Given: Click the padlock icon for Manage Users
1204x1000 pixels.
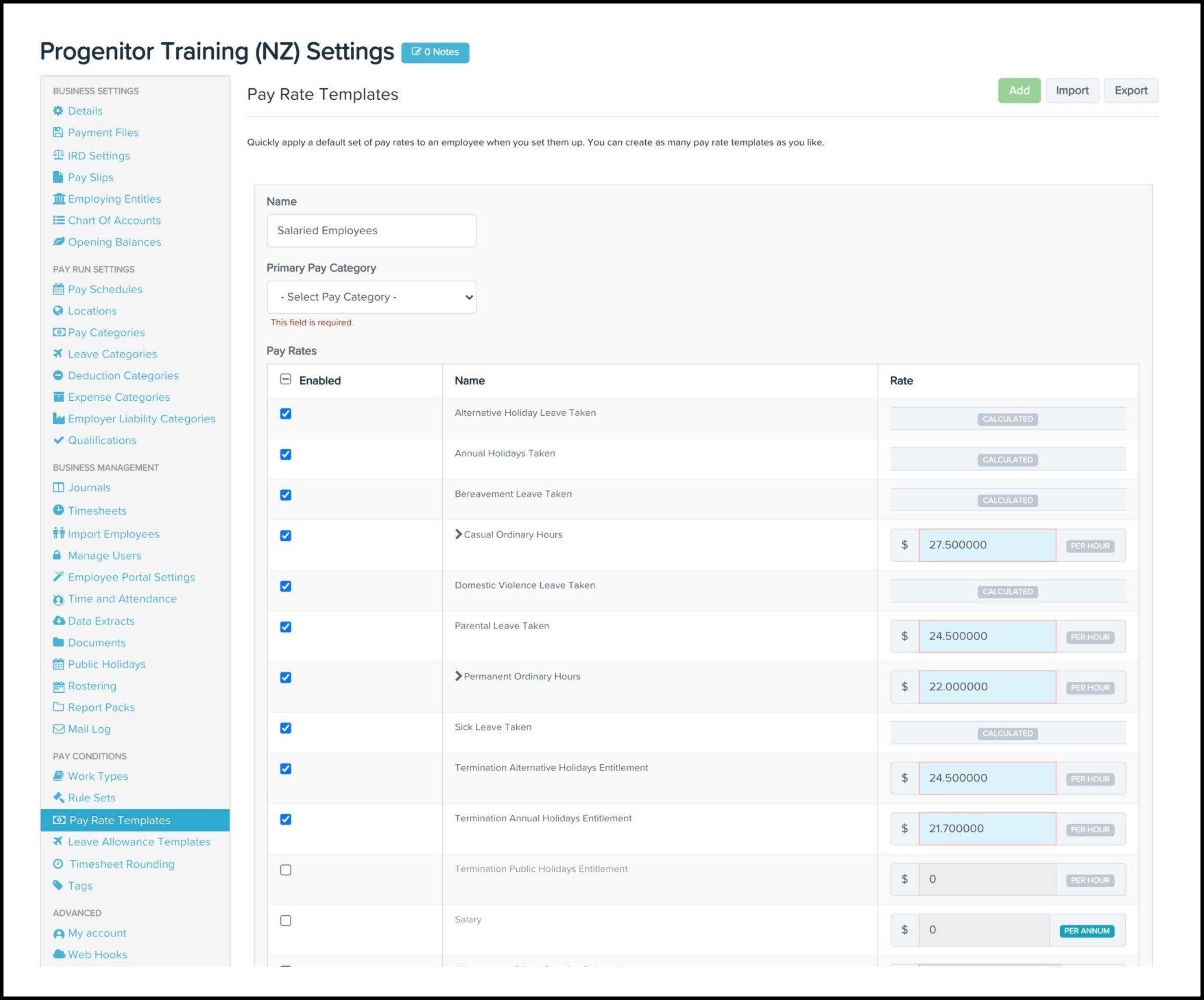Looking at the screenshot, I should (x=57, y=555).
